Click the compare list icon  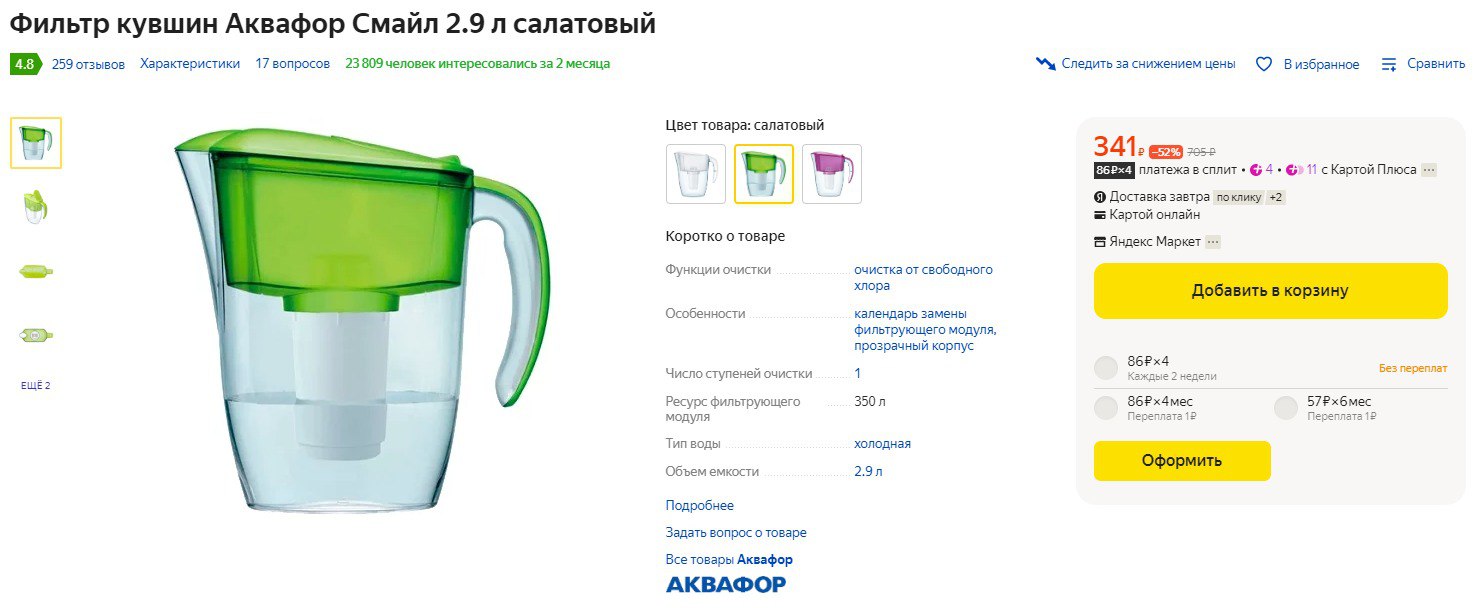pos(1389,64)
